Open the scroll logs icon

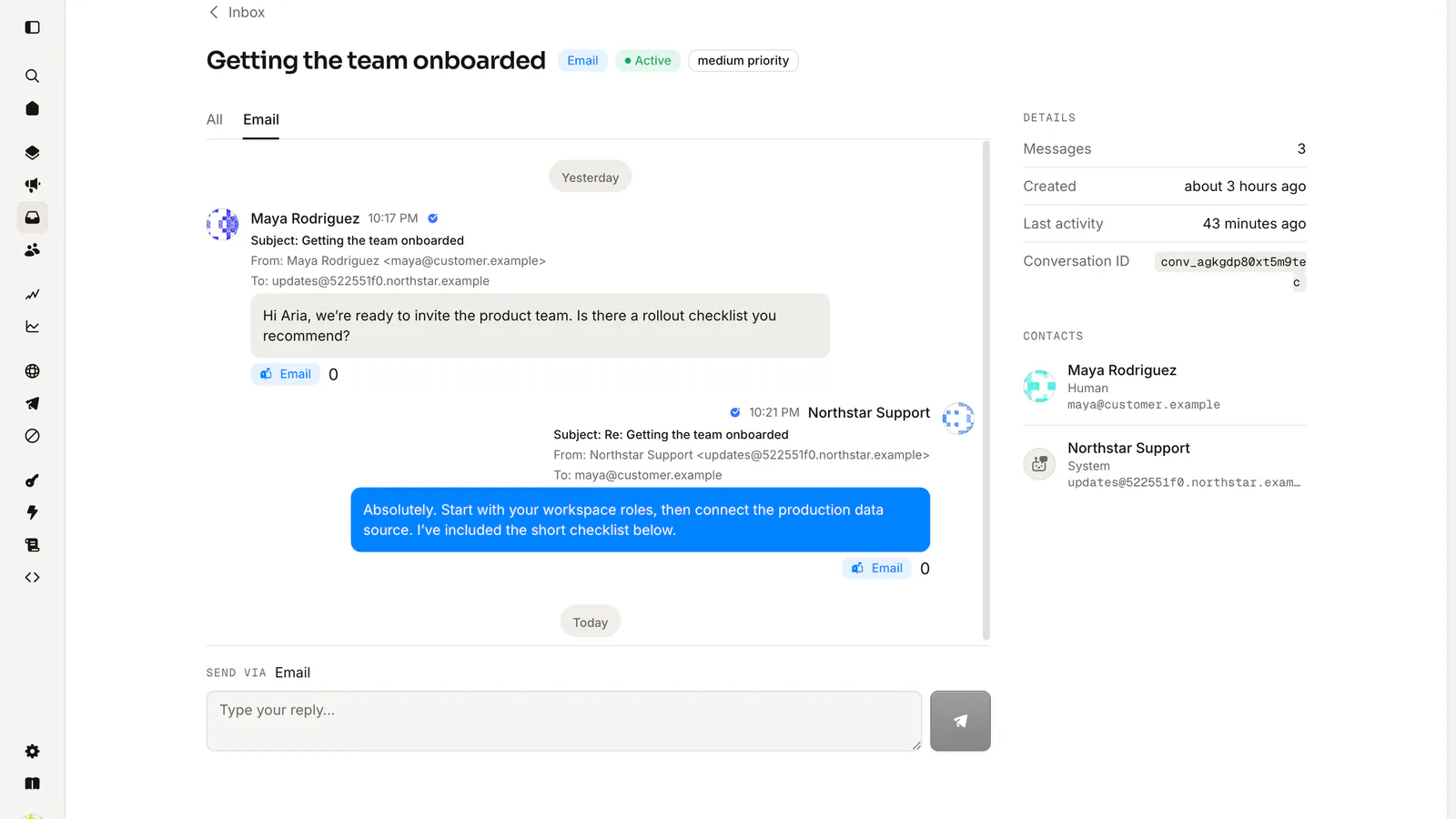33,545
